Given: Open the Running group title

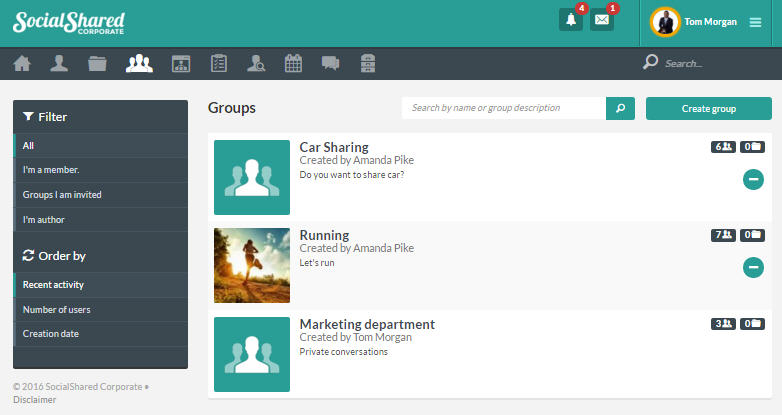Looking at the screenshot, I should 324,235.
